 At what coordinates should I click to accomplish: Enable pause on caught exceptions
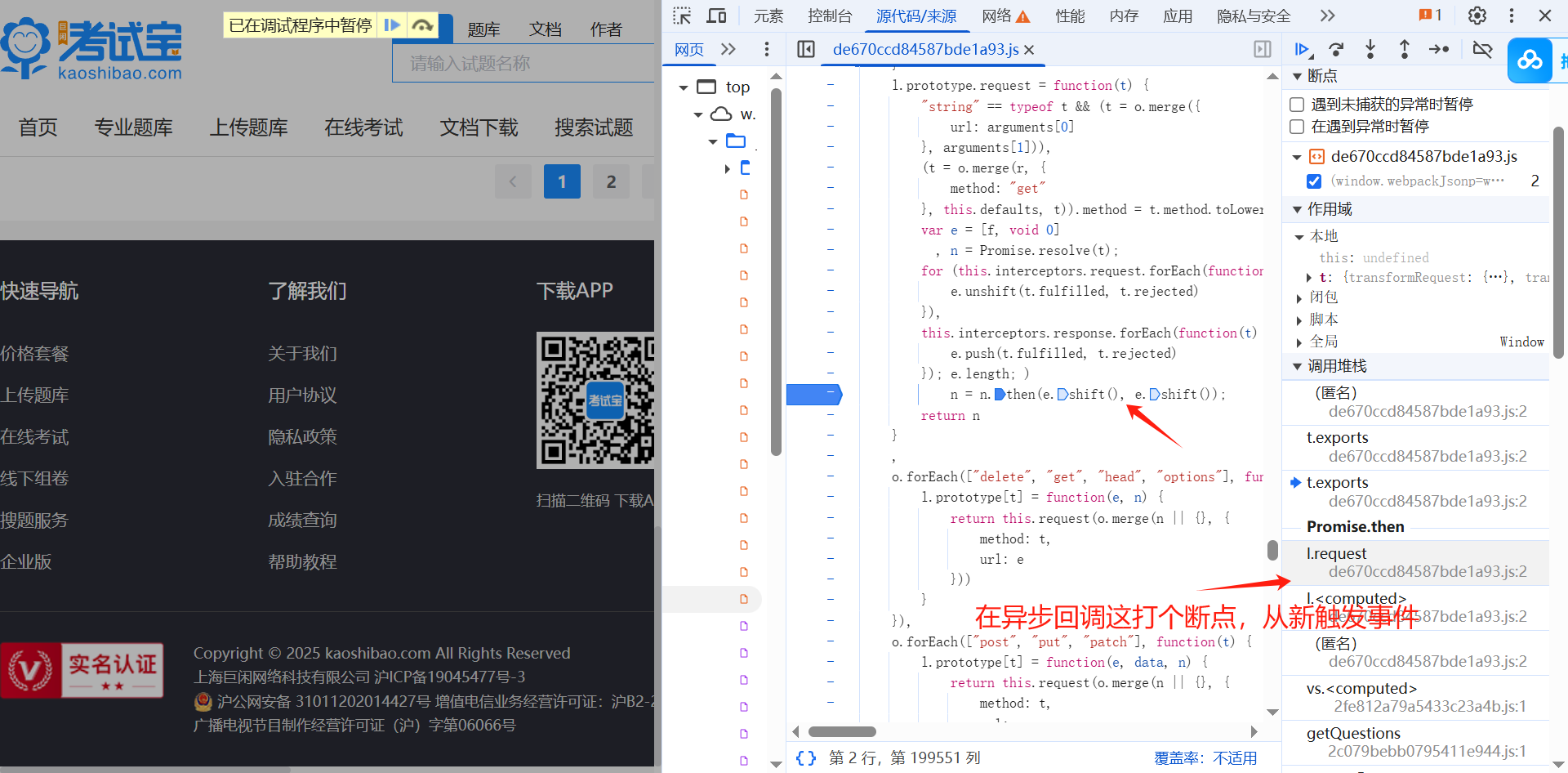pos(1297,127)
